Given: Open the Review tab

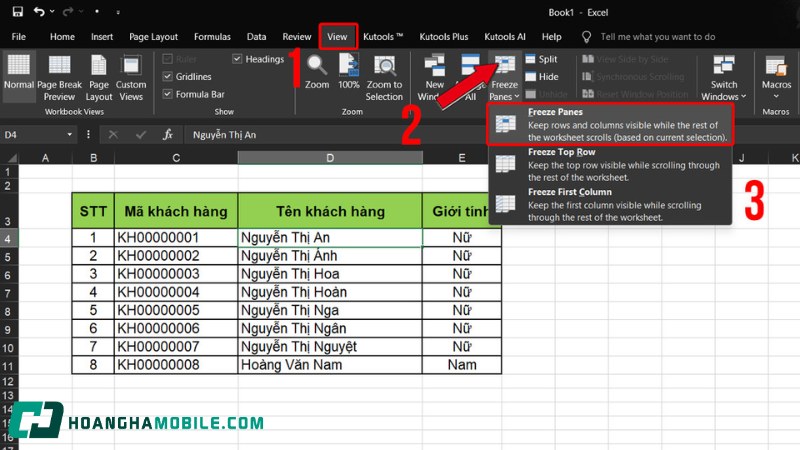Looking at the screenshot, I should (296, 37).
